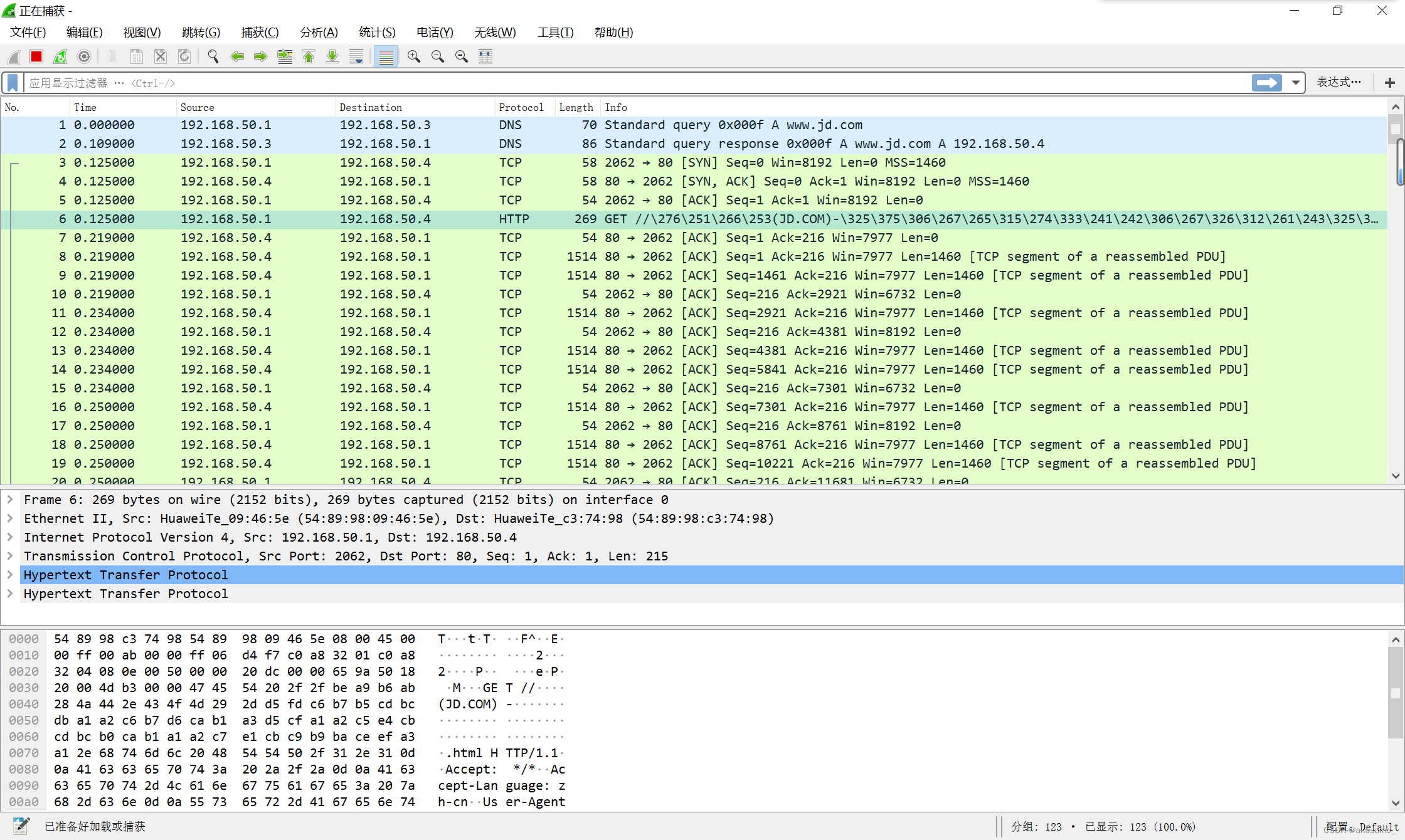Click the display filter input field
Screen dimensions: 1405x840
pyautogui.click(x=627, y=83)
